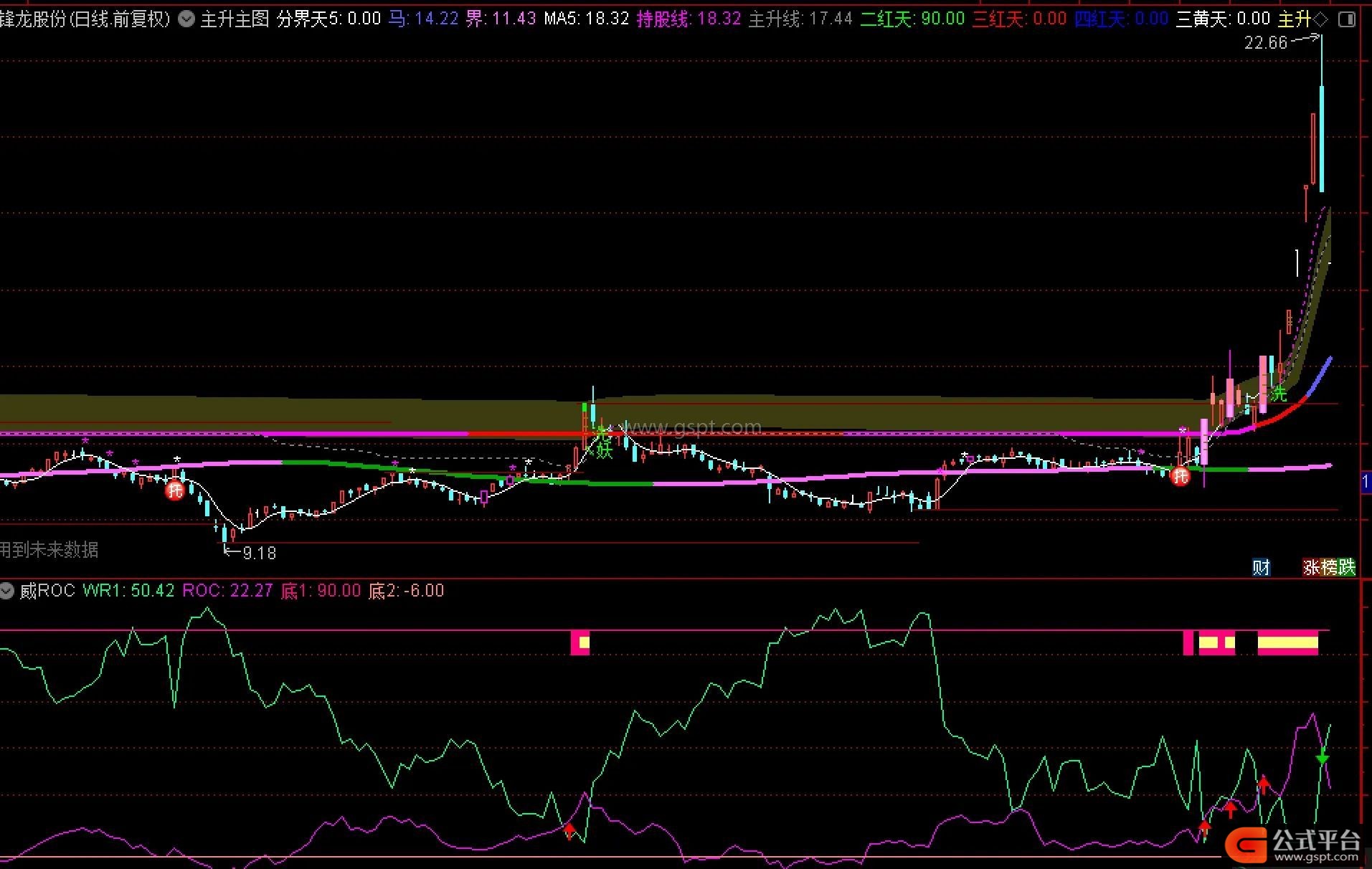The width and height of the screenshot is (1372, 869).
Task: Select the 四红天: 0.00 readout
Action: click(1122, 19)
